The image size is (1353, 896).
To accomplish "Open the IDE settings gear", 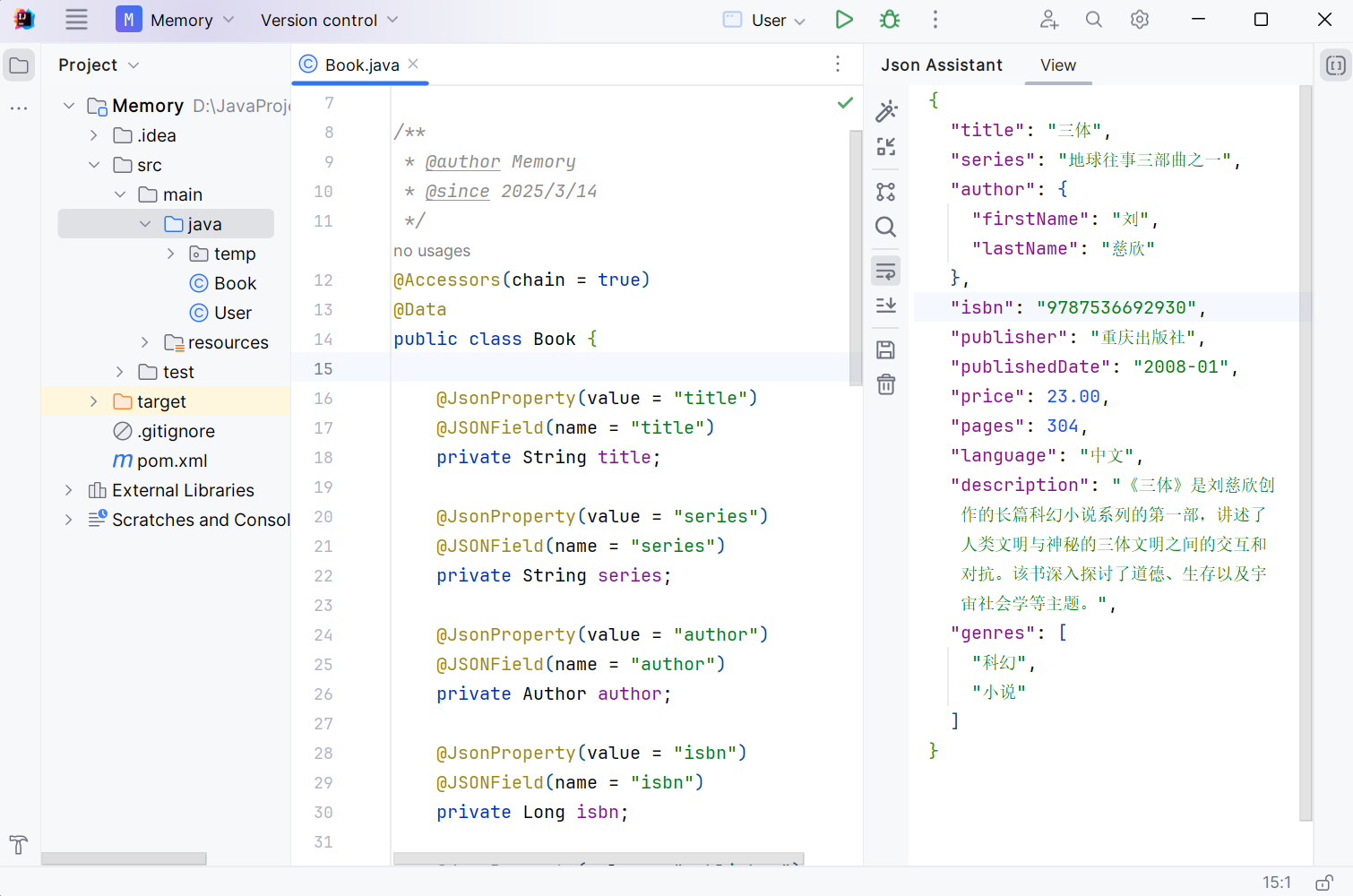I will (1140, 20).
